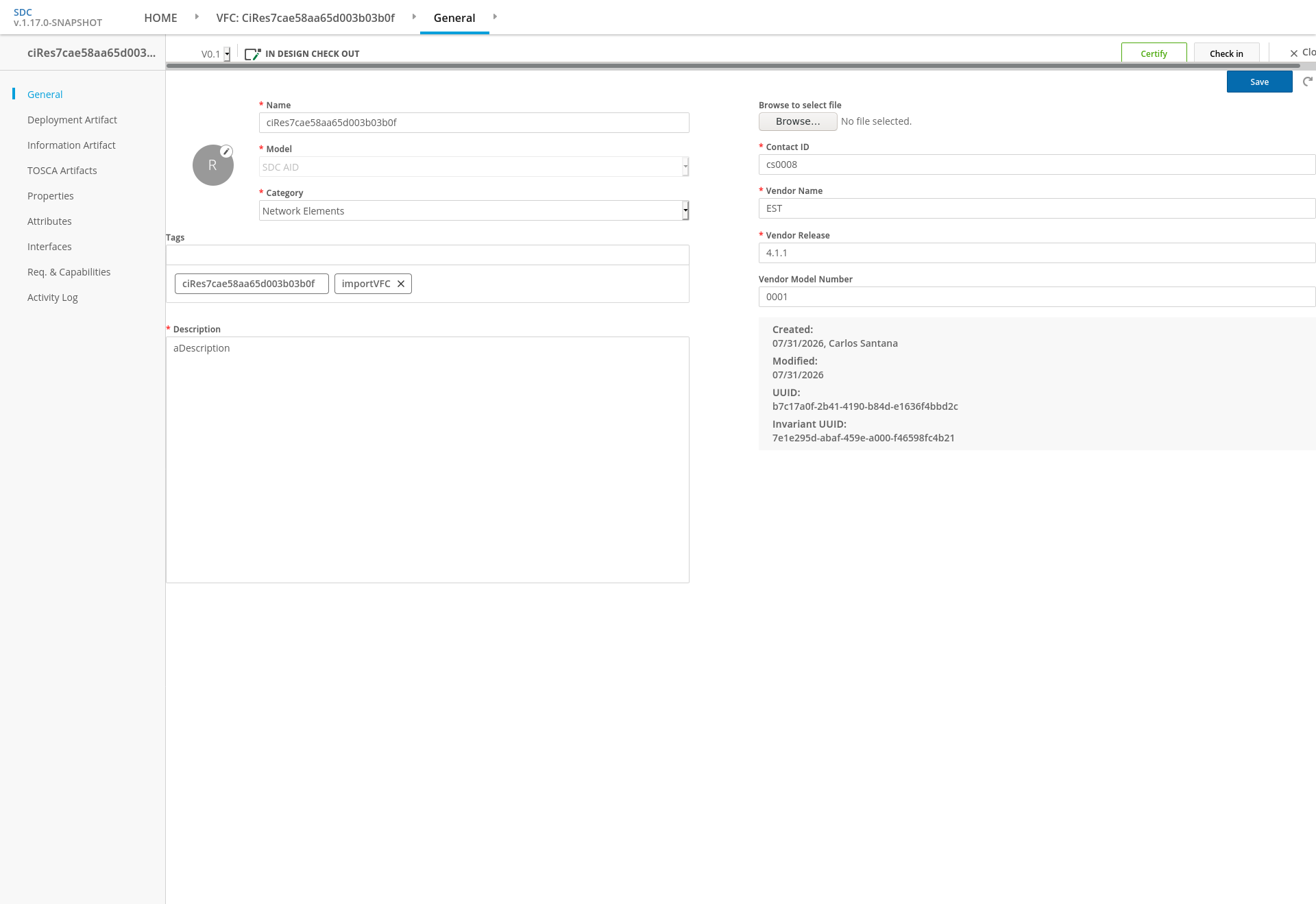This screenshot has height=904, width=1316.
Task: Click the arrow after General breadcrumb
Action: pyautogui.click(x=495, y=16)
